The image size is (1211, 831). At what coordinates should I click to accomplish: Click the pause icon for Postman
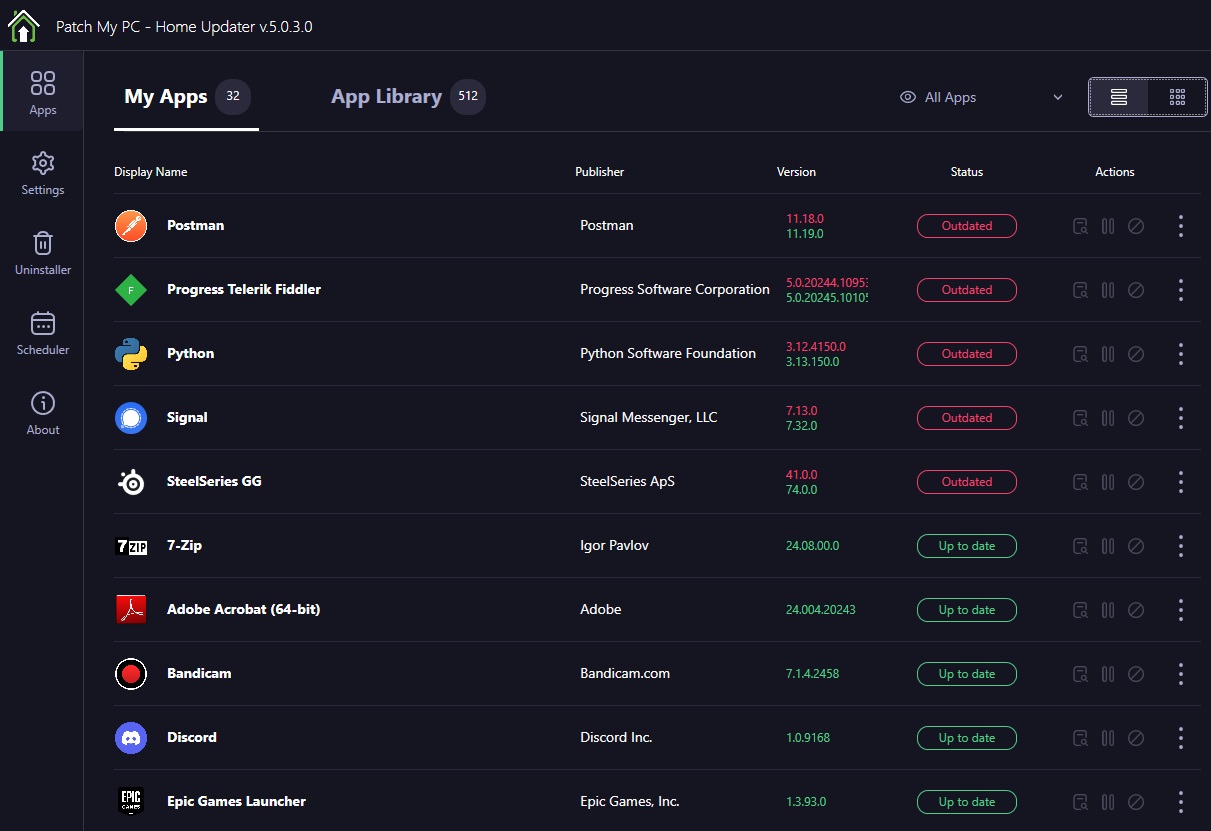[x=1108, y=226]
